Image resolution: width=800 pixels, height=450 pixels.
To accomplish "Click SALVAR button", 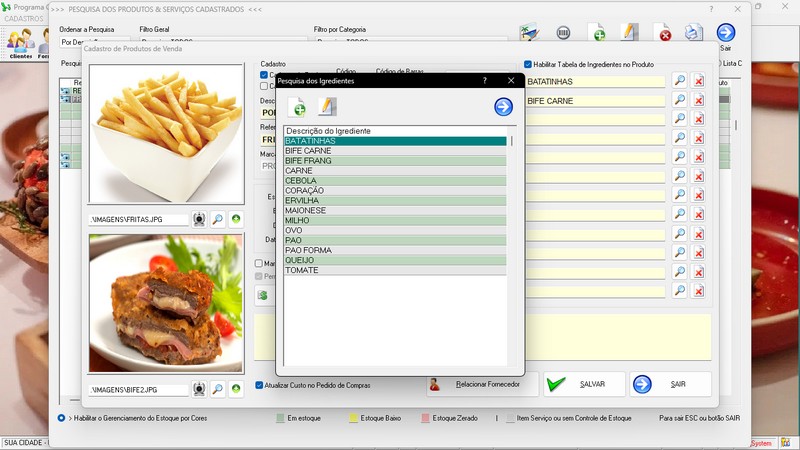I will (x=584, y=384).
